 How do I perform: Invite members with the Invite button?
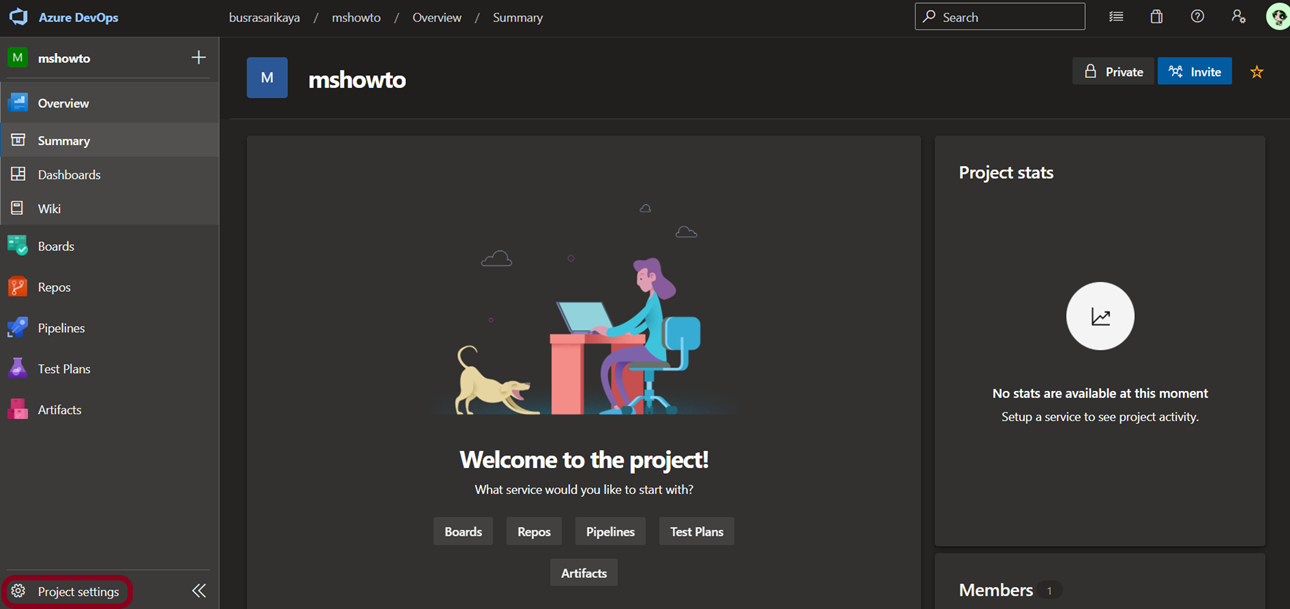[1195, 71]
